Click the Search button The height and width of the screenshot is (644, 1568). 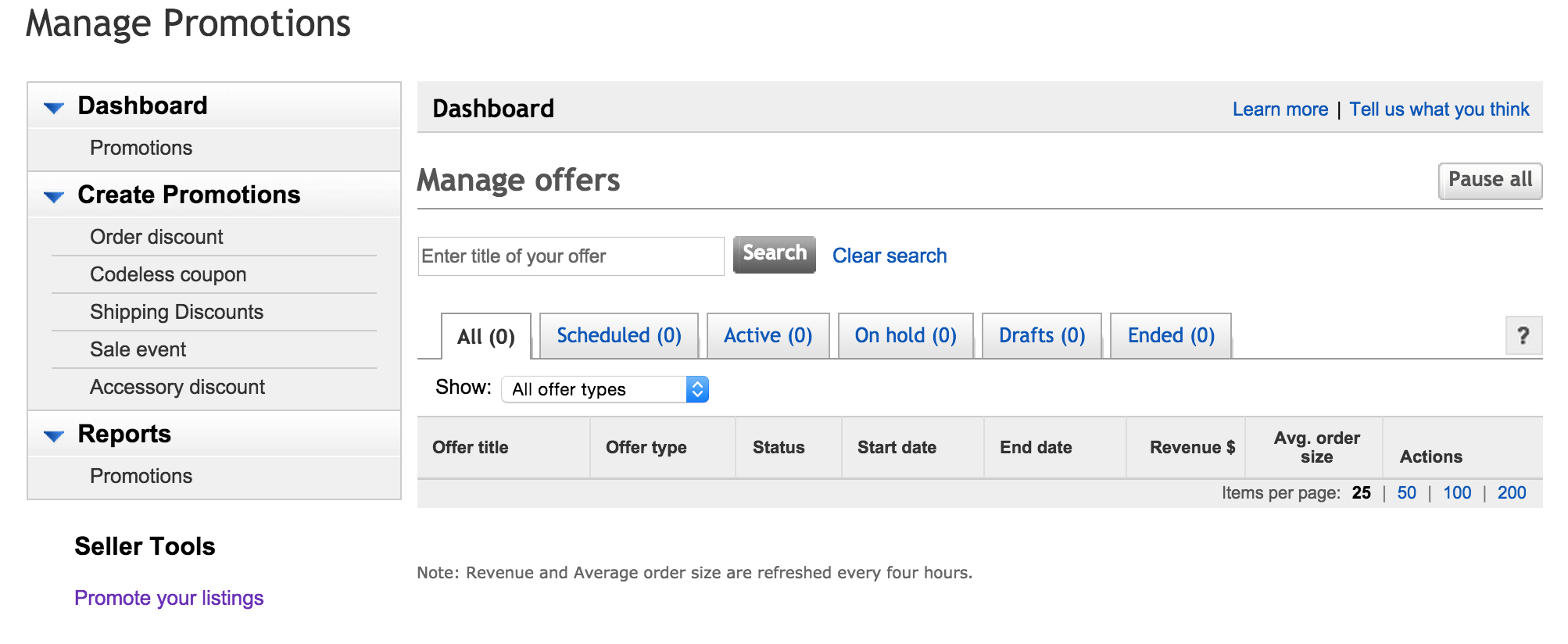[774, 254]
